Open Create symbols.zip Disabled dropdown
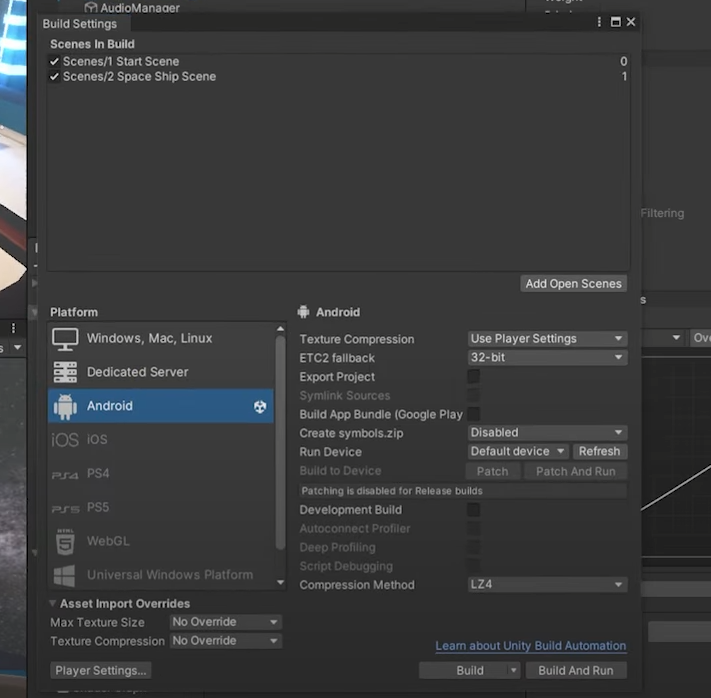This screenshot has height=698, width=711. click(547, 433)
